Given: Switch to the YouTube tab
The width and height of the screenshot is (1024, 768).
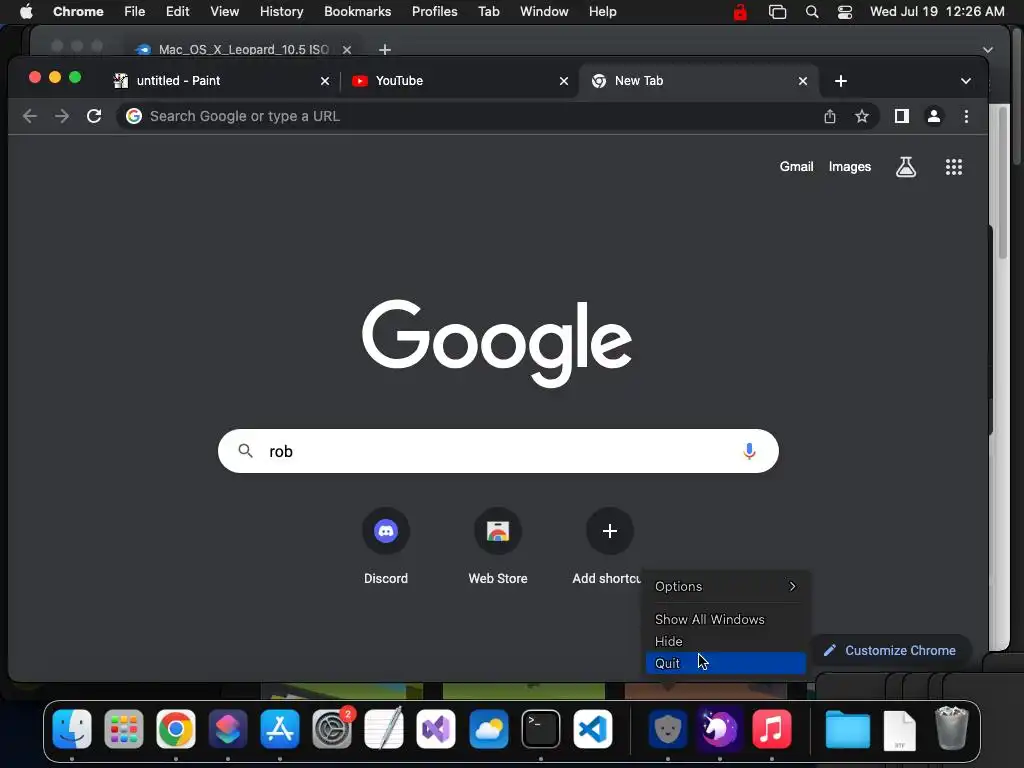Looking at the screenshot, I should tap(459, 81).
